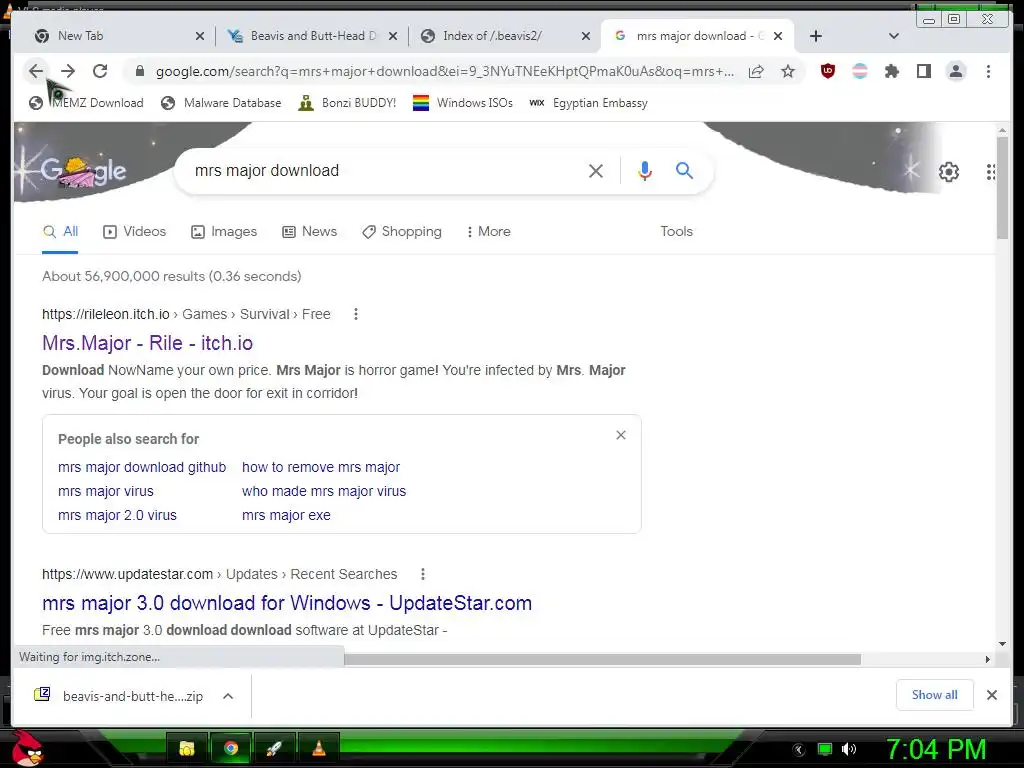The image size is (1024, 768).
Task: Expand tab search chevron
Action: (x=893, y=36)
